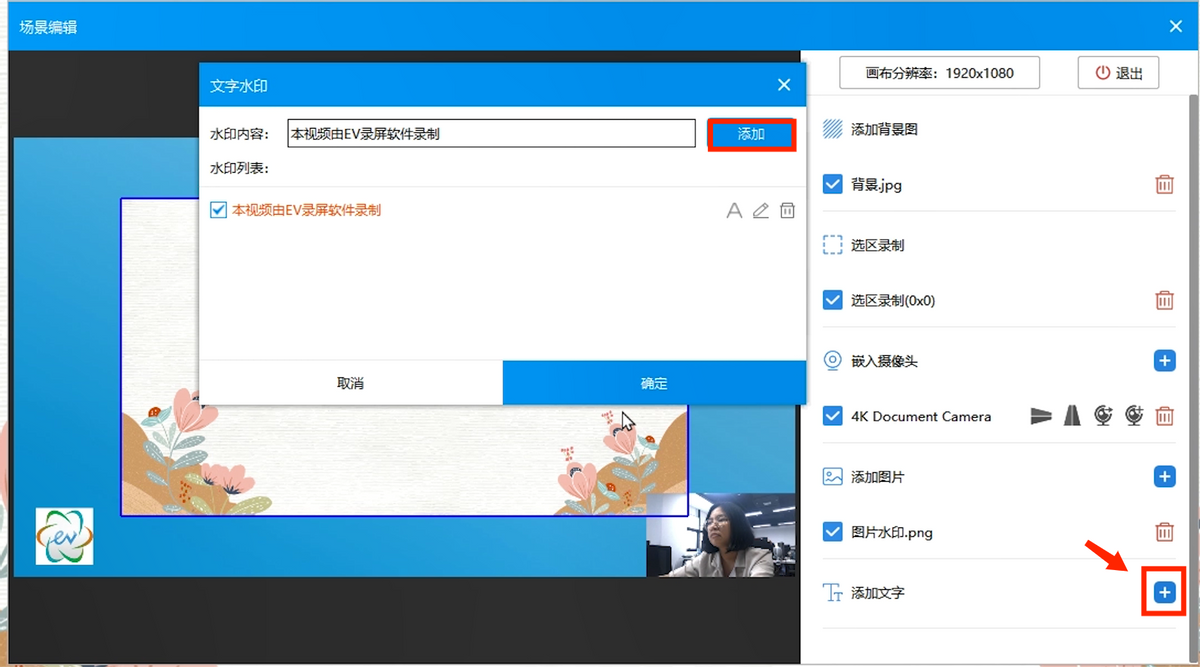
Task: Toggle the 图片水印.png checkbox
Action: (832, 532)
